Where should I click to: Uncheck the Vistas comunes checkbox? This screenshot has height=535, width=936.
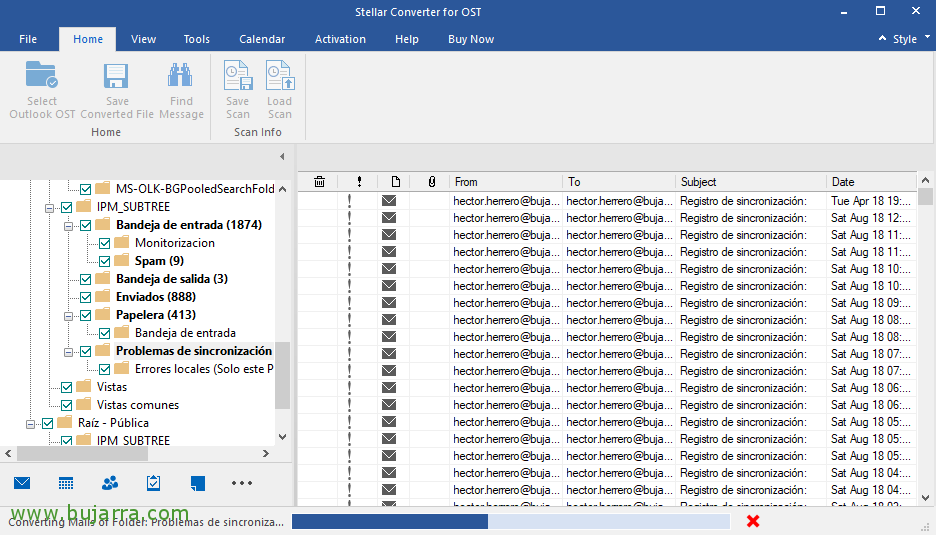tap(67, 405)
